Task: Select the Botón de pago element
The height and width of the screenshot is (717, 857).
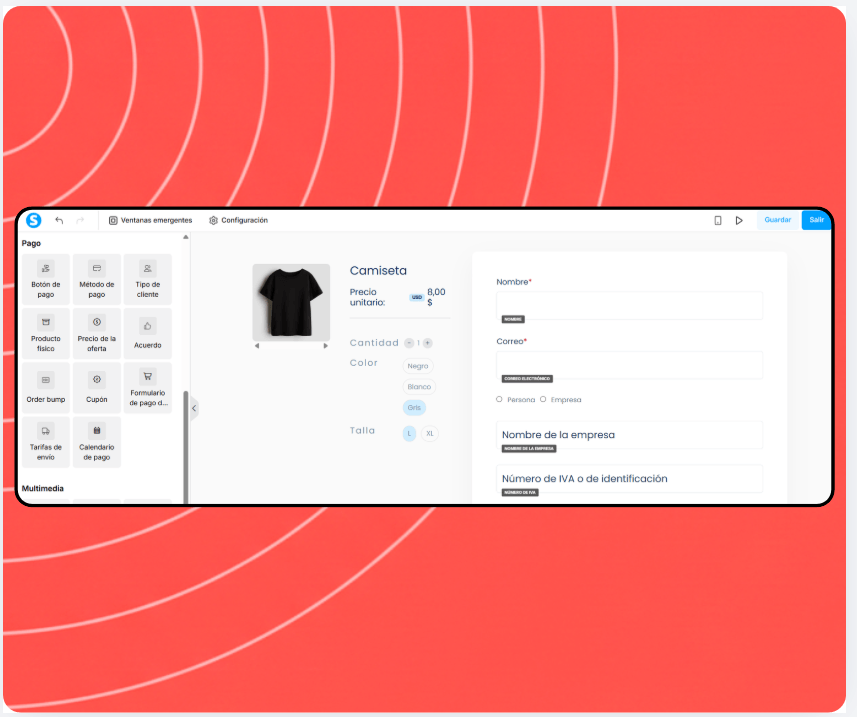Action: click(x=46, y=279)
